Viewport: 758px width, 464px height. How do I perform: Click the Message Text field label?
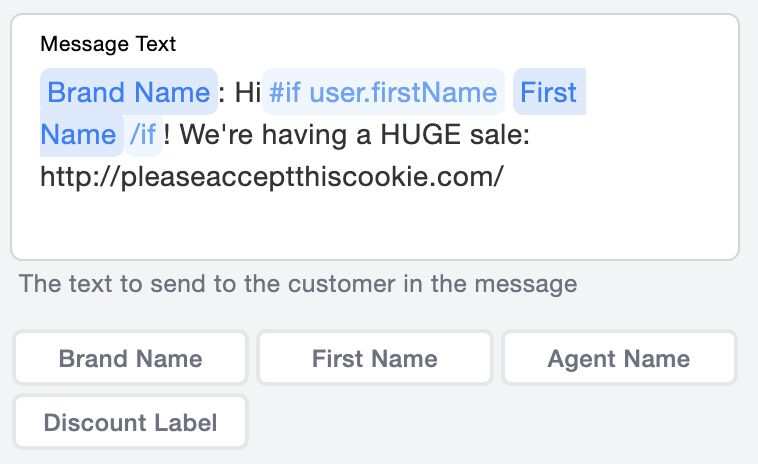pyautogui.click(x=108, y=44)
